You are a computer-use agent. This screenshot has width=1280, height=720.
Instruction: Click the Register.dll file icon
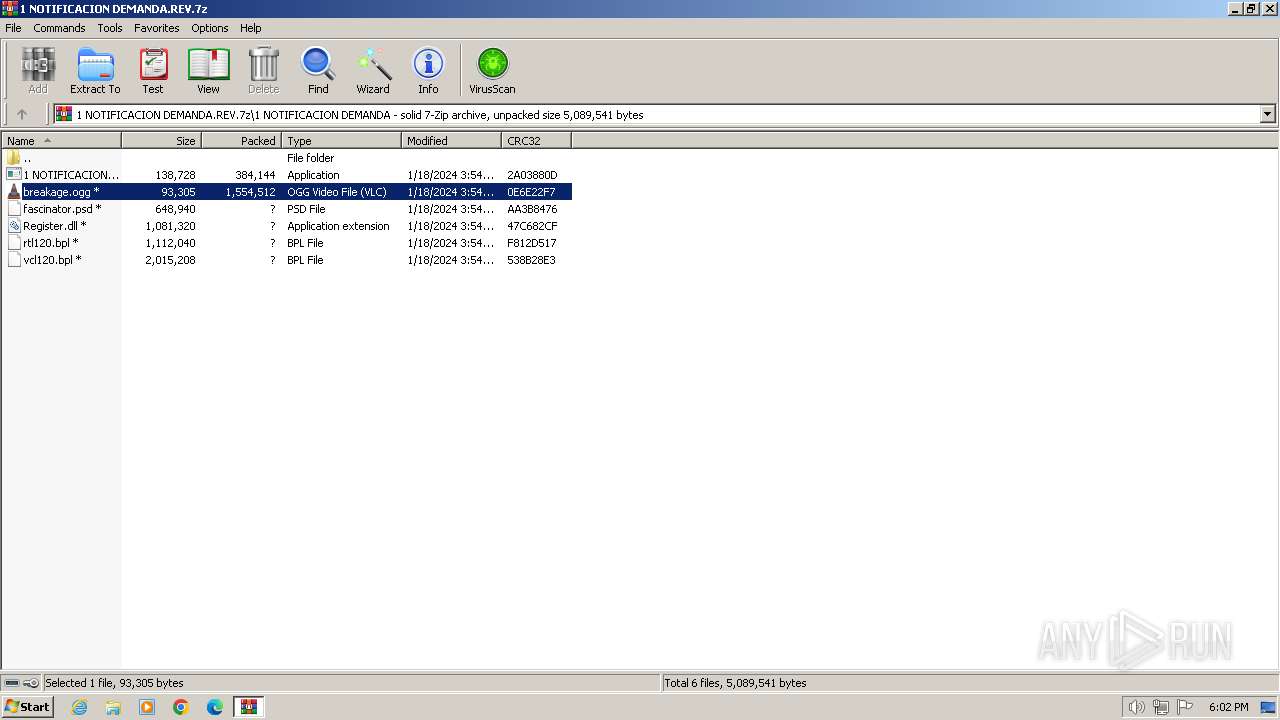pos(14,226)
